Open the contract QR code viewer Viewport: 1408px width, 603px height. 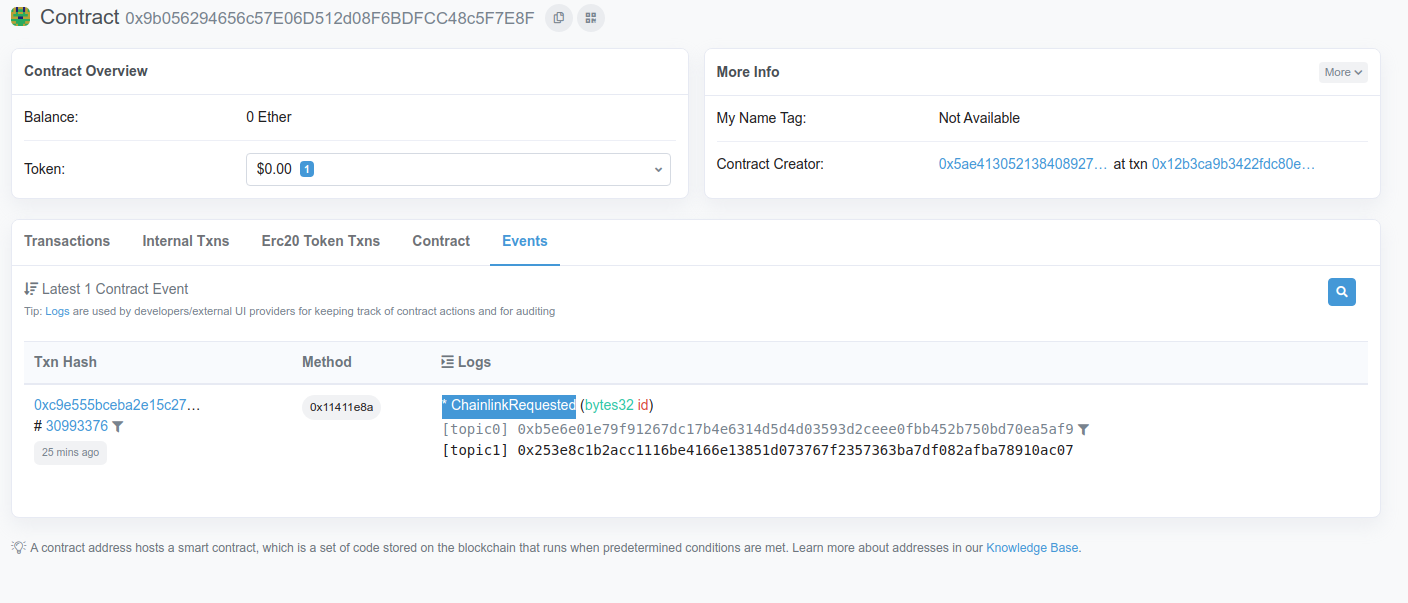(x=590, y=17)
